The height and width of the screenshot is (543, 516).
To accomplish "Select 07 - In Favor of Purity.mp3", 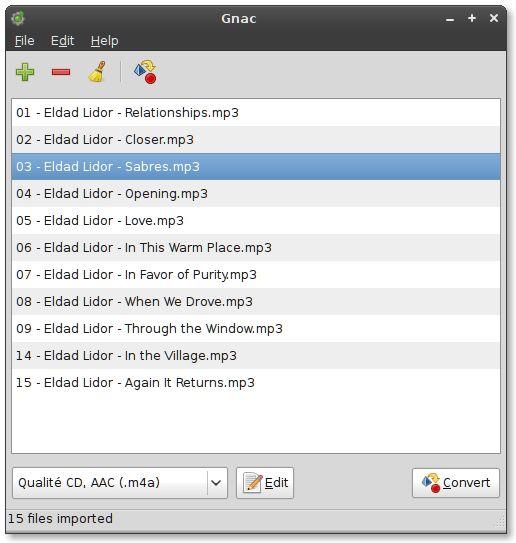I will tap(256, 275).
